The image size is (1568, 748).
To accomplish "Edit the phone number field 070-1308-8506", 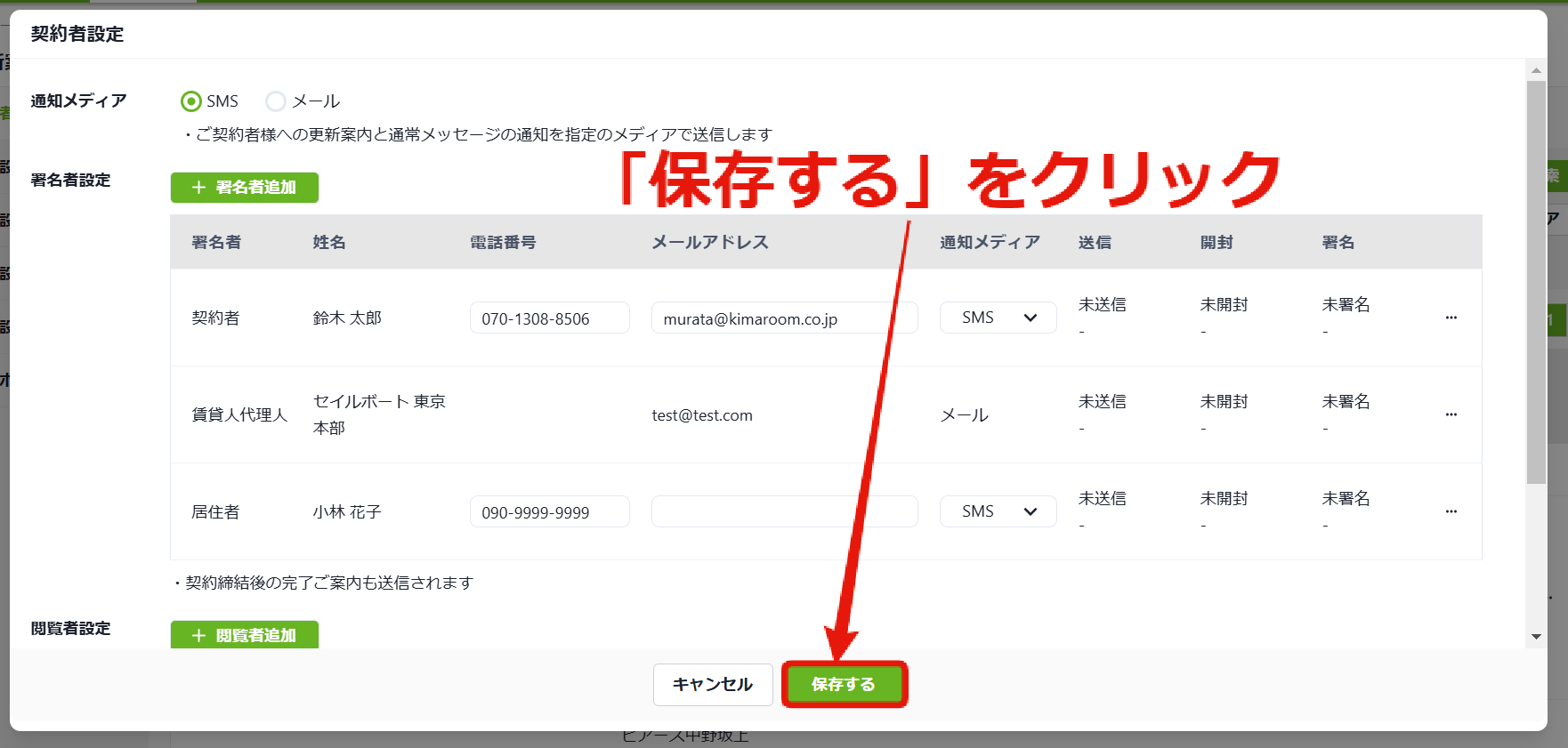I will tap(550, 318).
